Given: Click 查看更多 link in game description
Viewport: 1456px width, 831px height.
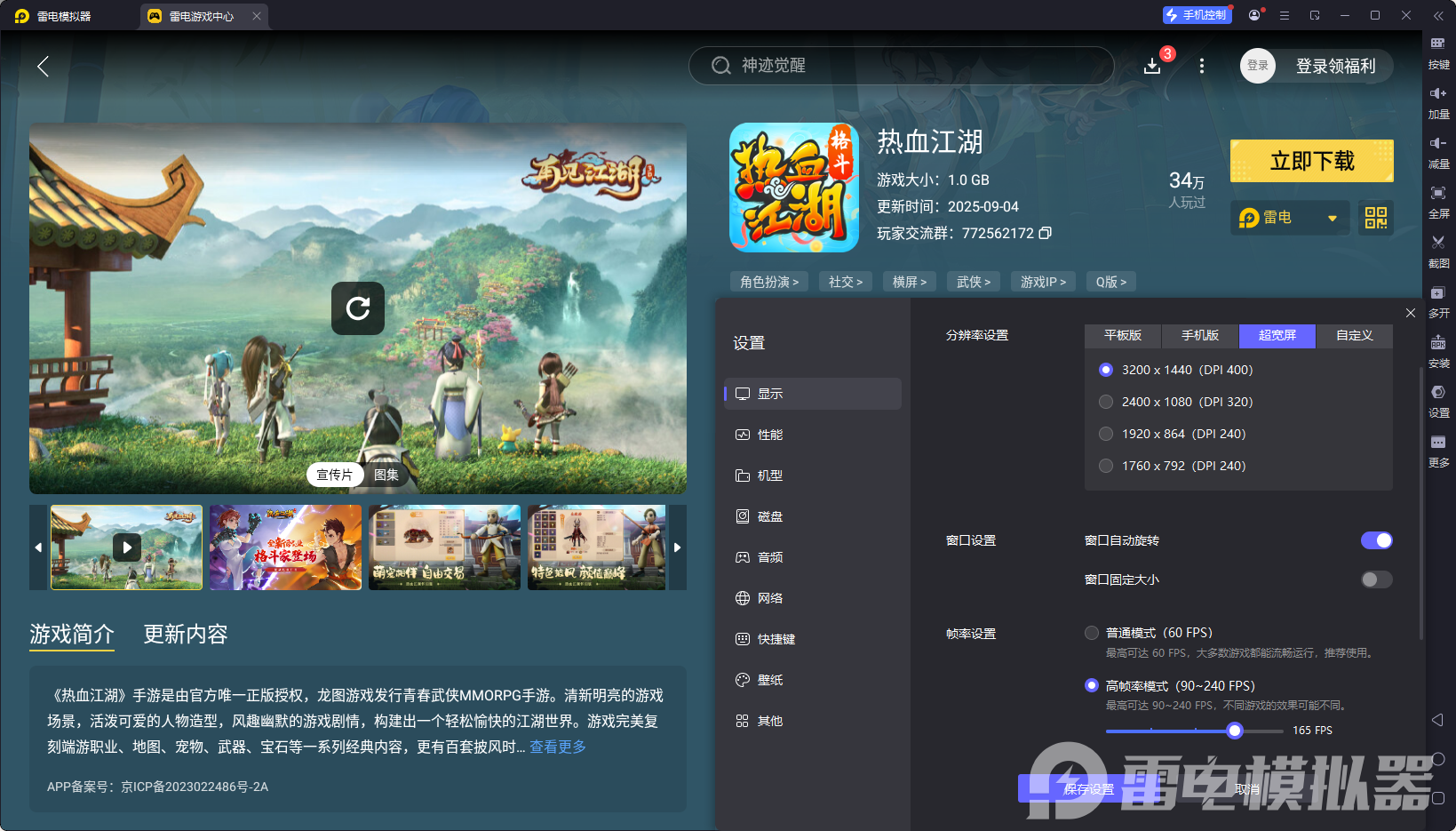Looking at the screenshot, I should point(558,747).
